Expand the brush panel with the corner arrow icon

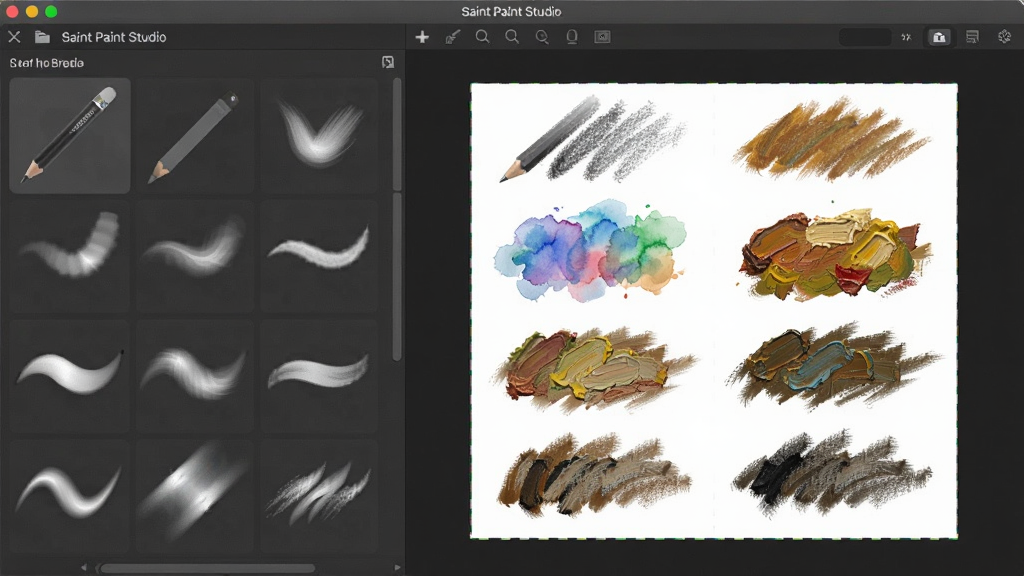388,62
